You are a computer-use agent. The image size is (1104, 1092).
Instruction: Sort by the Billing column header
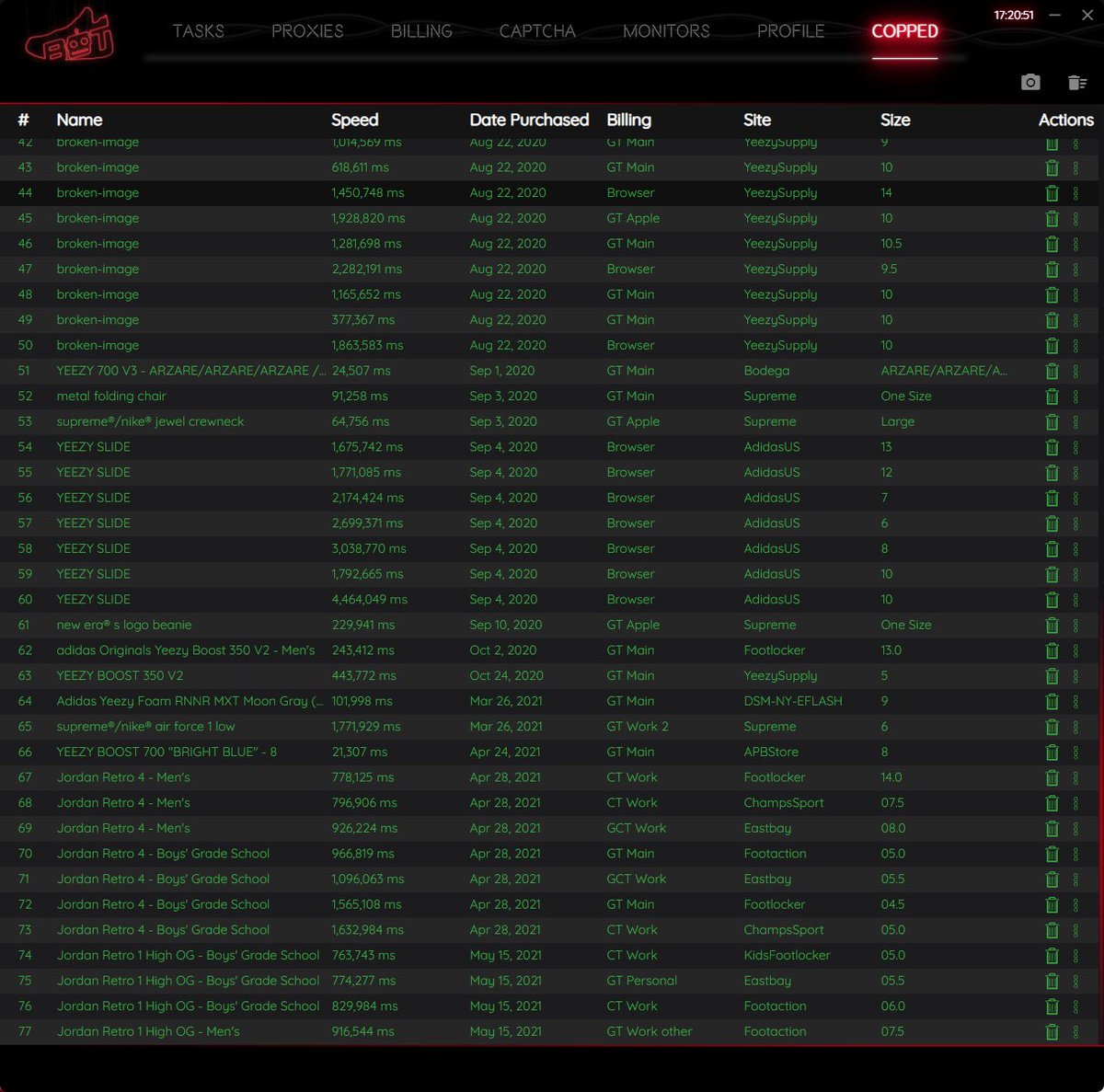(x=629, y=120)
